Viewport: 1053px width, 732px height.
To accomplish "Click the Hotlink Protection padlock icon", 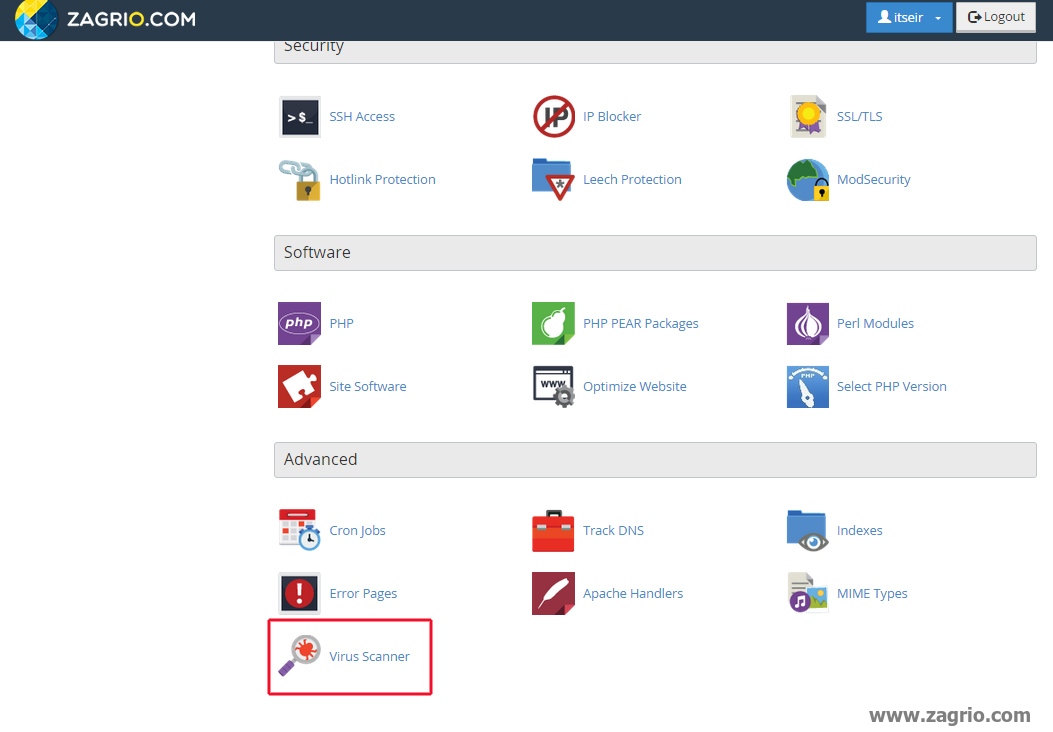I will (300, 180).
